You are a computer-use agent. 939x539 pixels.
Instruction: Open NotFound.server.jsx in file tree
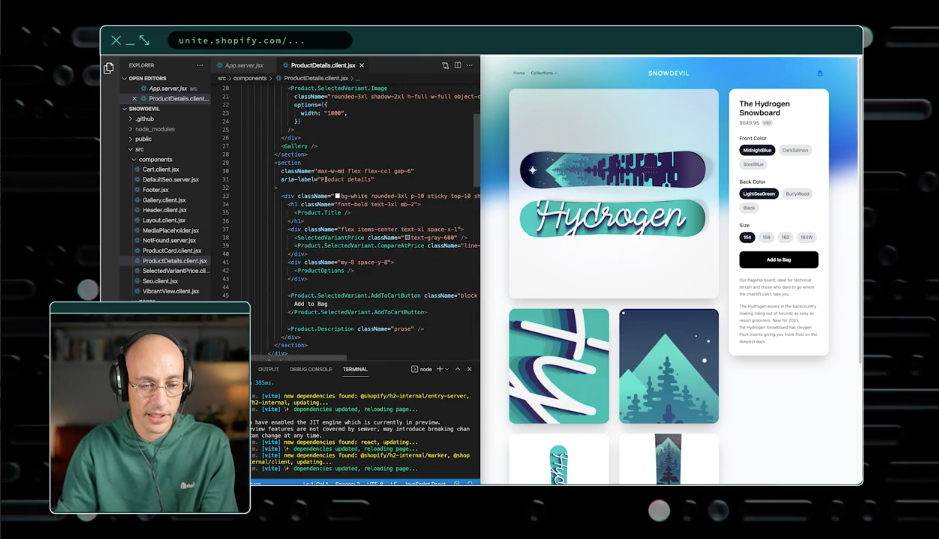coord(169,241)
